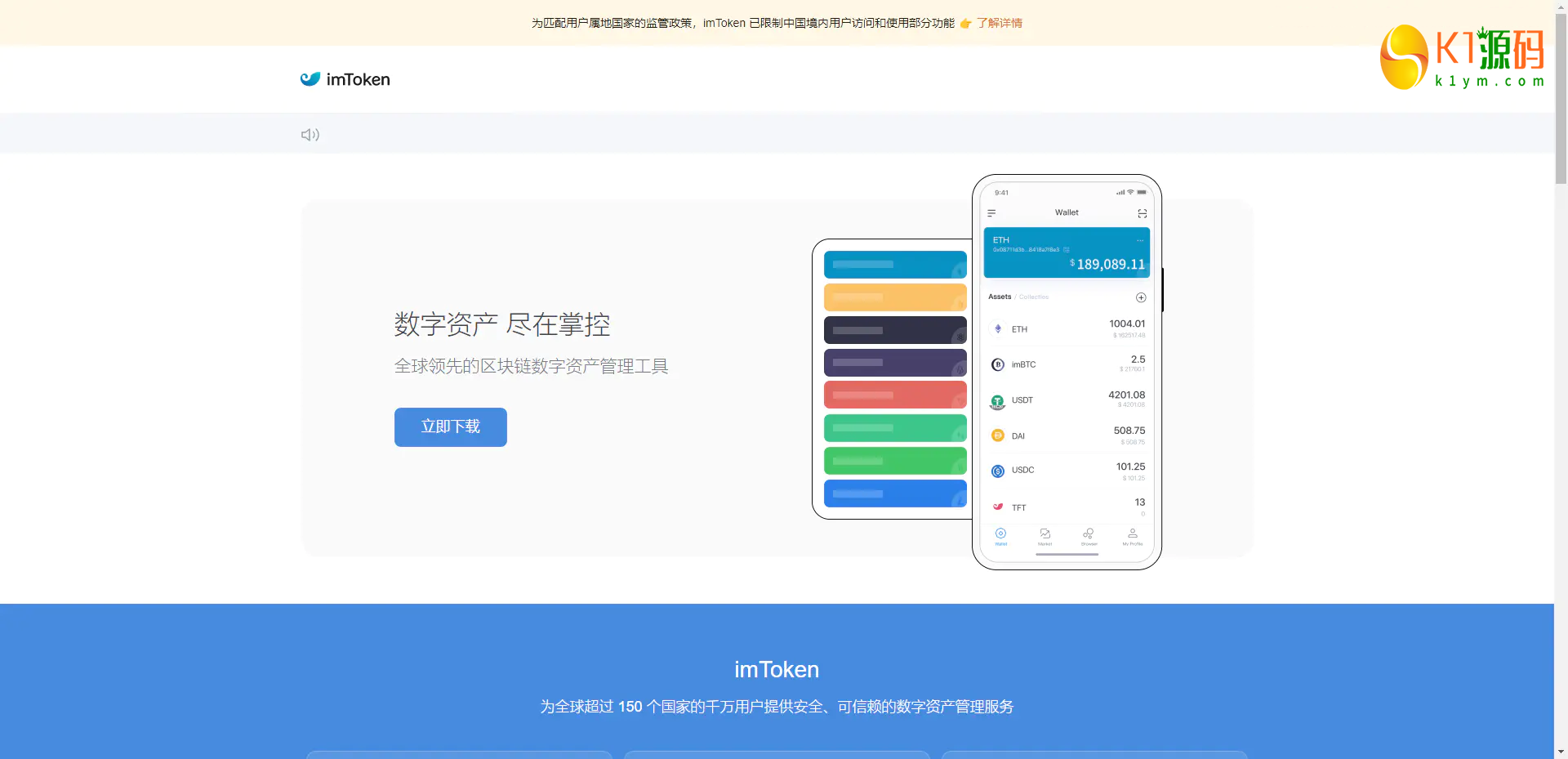Viewport: 1568px width, 759px height.
Task: Click the imToken heading in the blue section
Action: (x=777, y=670)
